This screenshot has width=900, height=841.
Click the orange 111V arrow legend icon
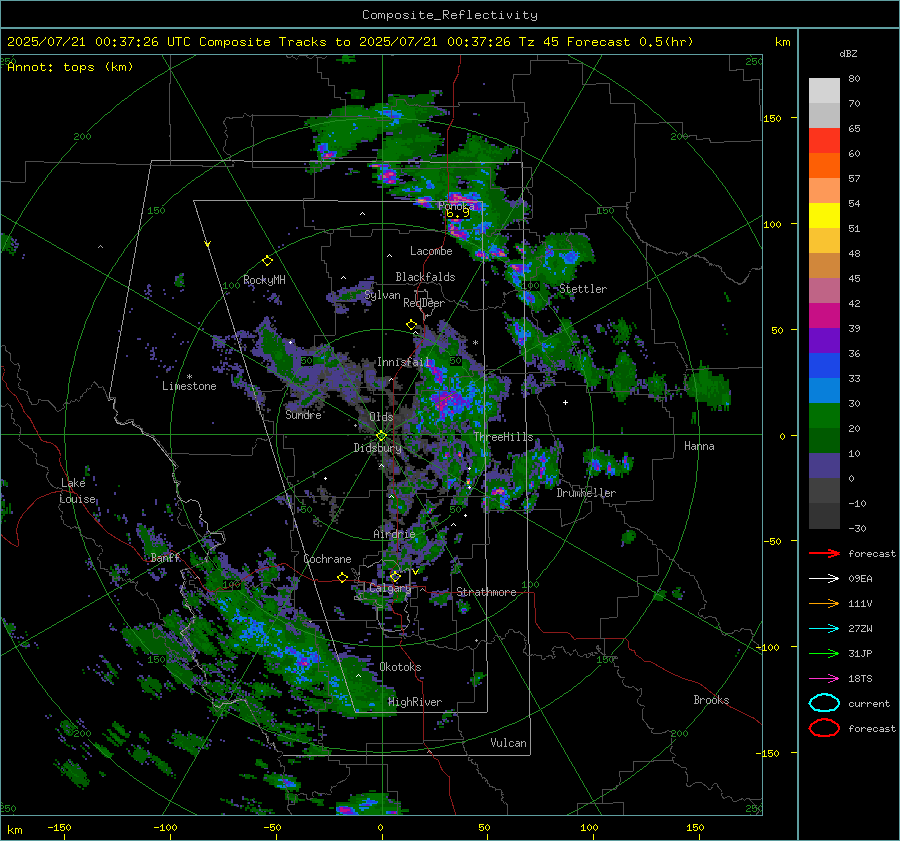[x=824, y=603]
